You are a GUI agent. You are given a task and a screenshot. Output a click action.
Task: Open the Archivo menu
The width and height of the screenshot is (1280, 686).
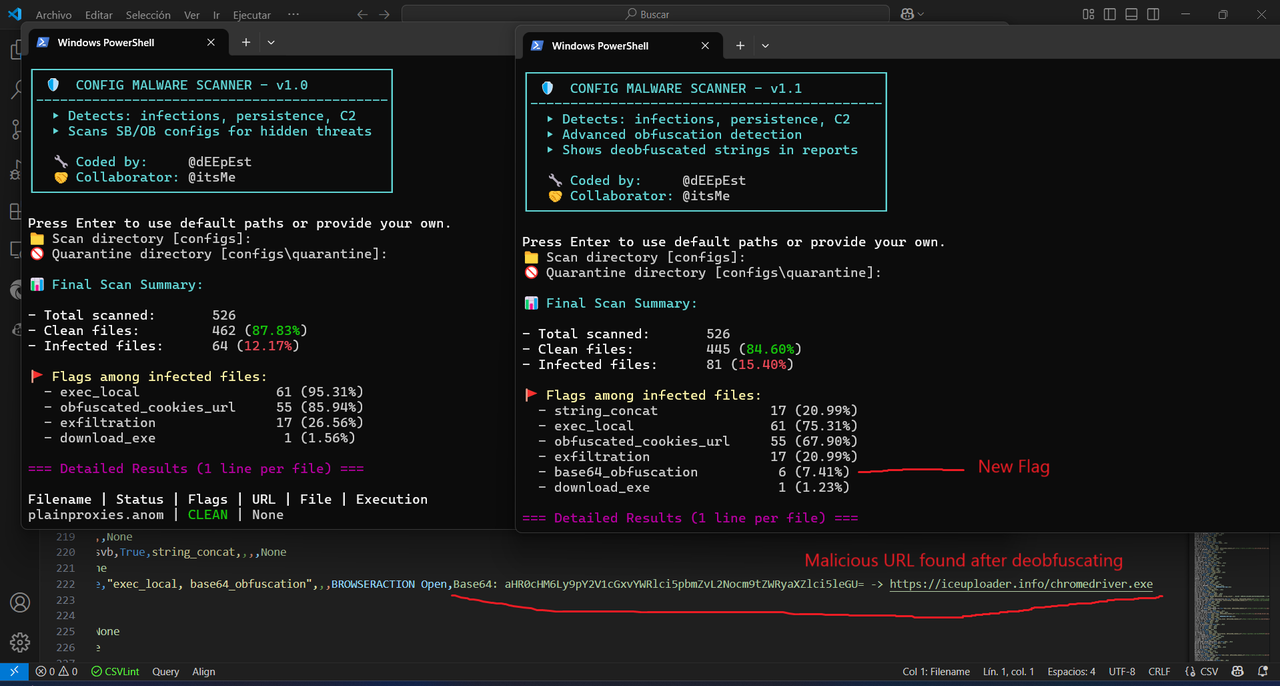pyautogui.click(x=53, y=15)
